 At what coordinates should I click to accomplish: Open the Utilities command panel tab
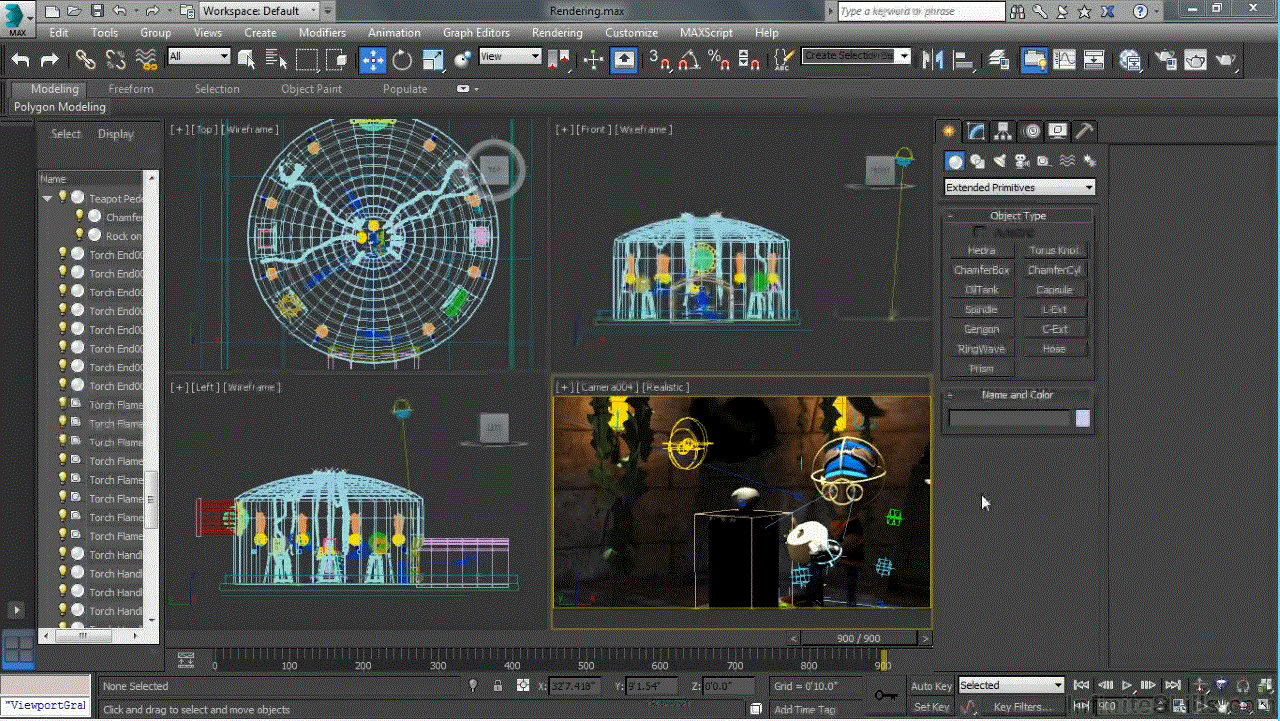1085,131
